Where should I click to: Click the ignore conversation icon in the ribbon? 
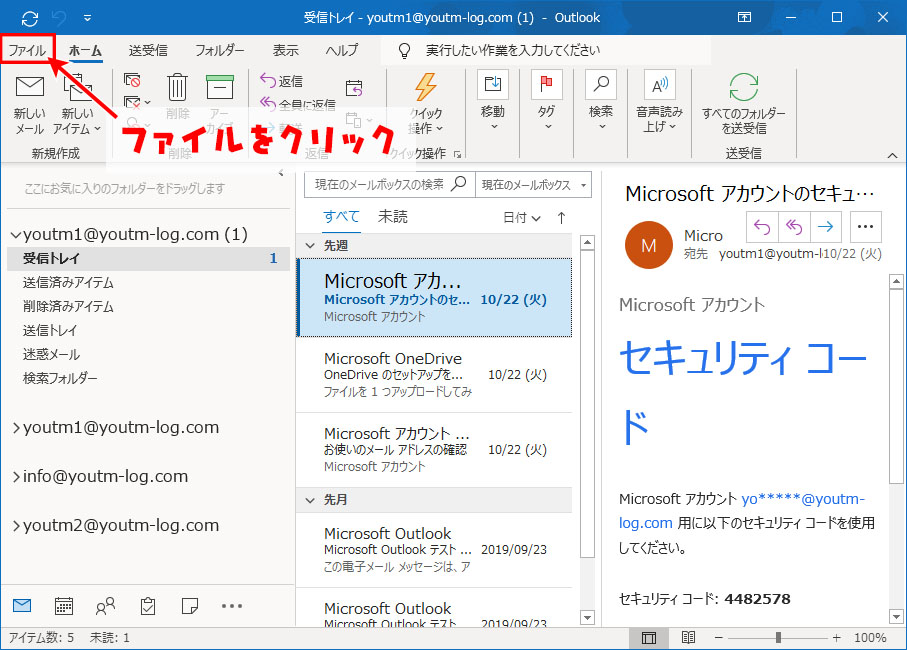click(x=132, y=80)
